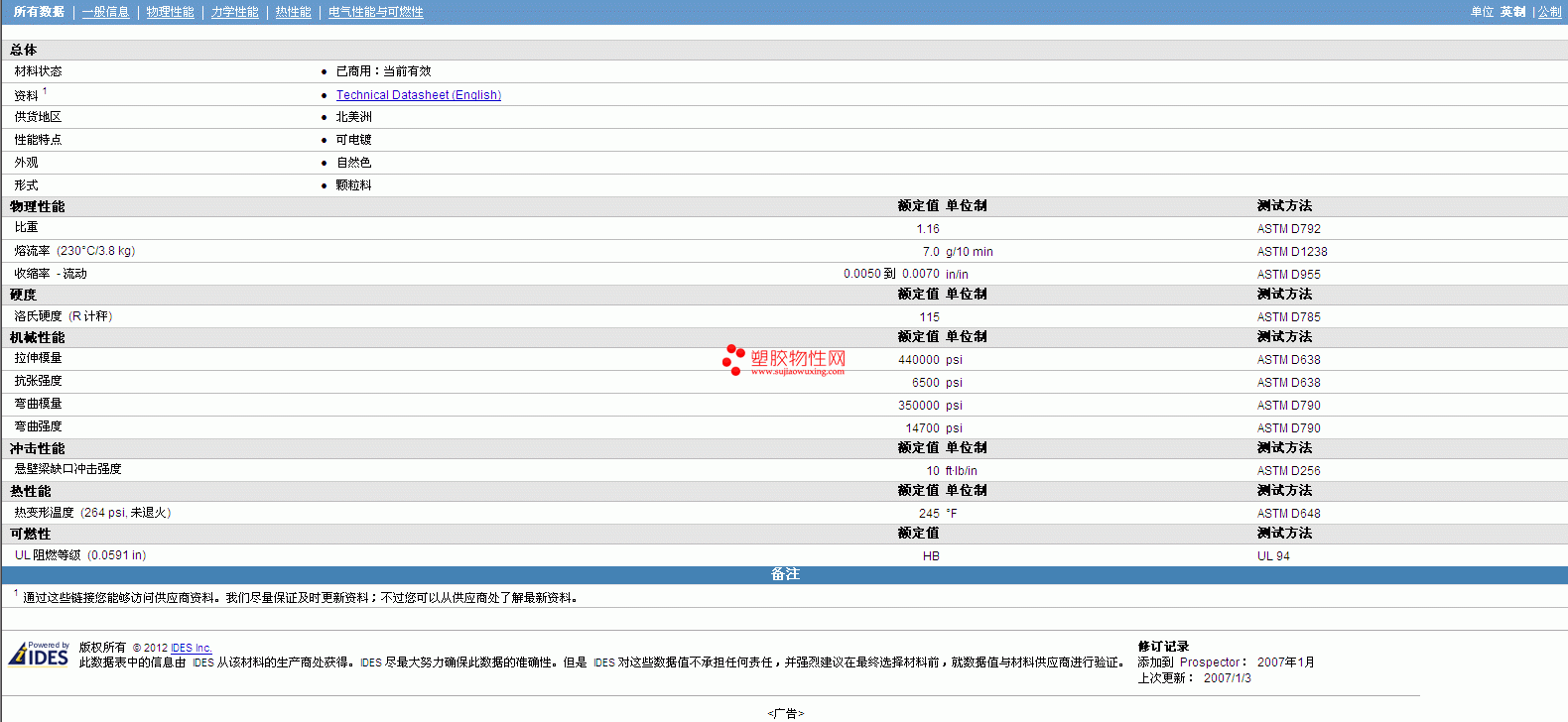Viewport: 1568px width, 722px height.
Task: Click the 北美洲 value
Action: tap(354, 117)
